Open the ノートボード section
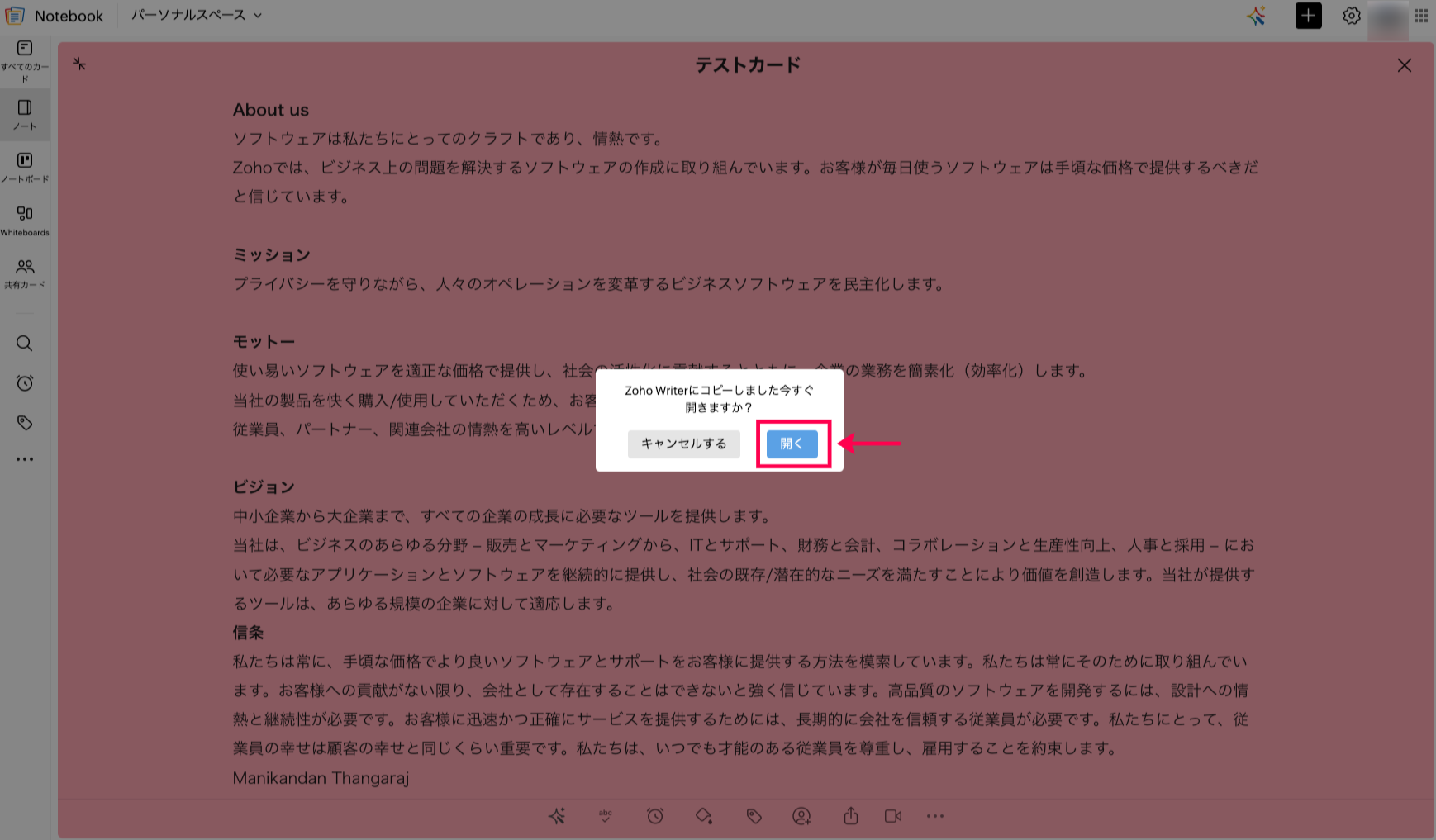 click(25, 167)
